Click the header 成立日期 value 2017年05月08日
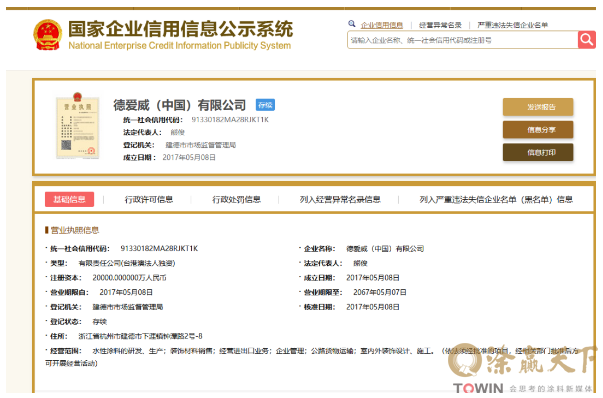Image resolution: width=603 pixels, height=398 pixels. [189, 157]
